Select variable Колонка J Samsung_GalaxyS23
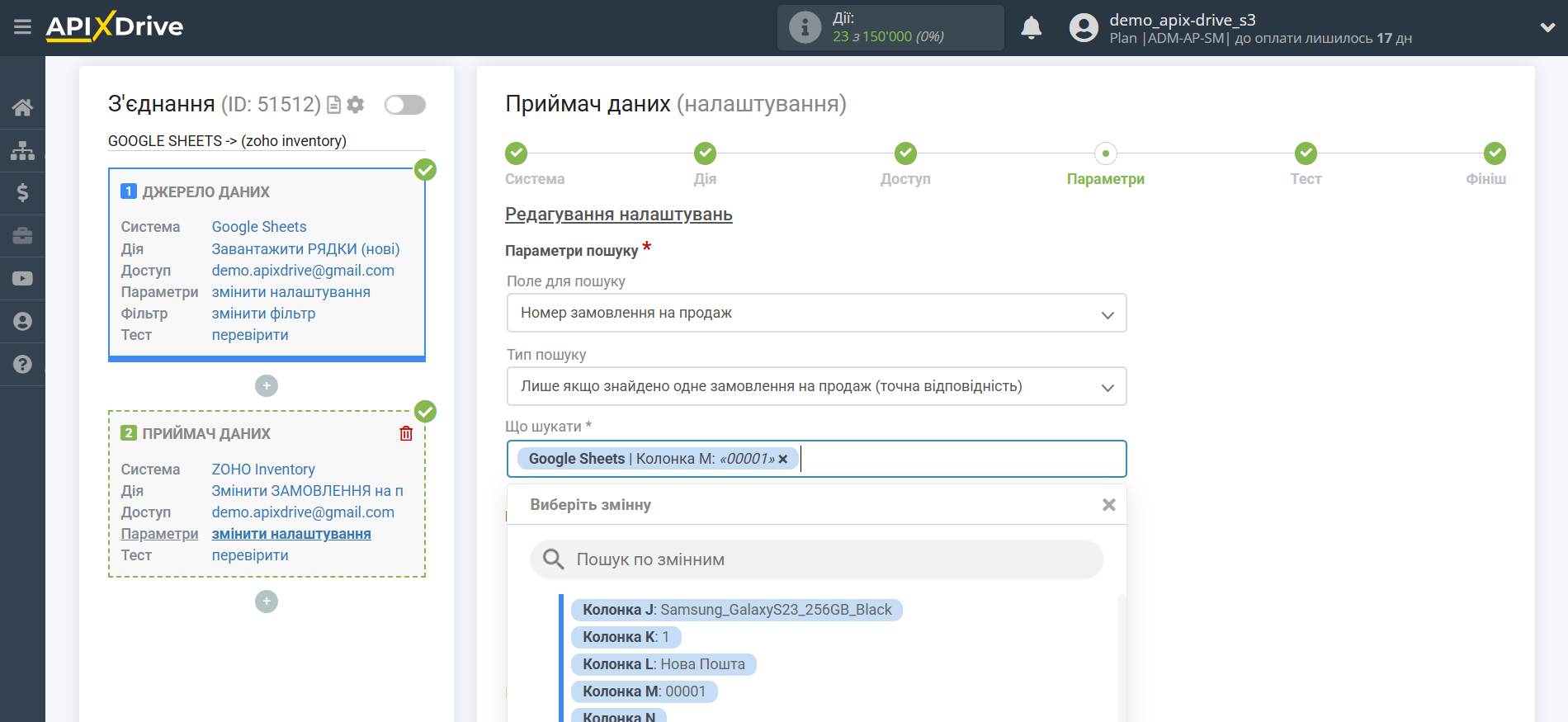The image size is (1568, 722). coord(737,610)
